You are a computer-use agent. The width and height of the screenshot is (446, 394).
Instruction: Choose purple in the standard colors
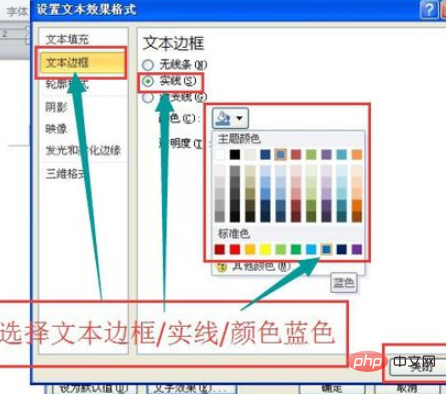pos(357,249)
